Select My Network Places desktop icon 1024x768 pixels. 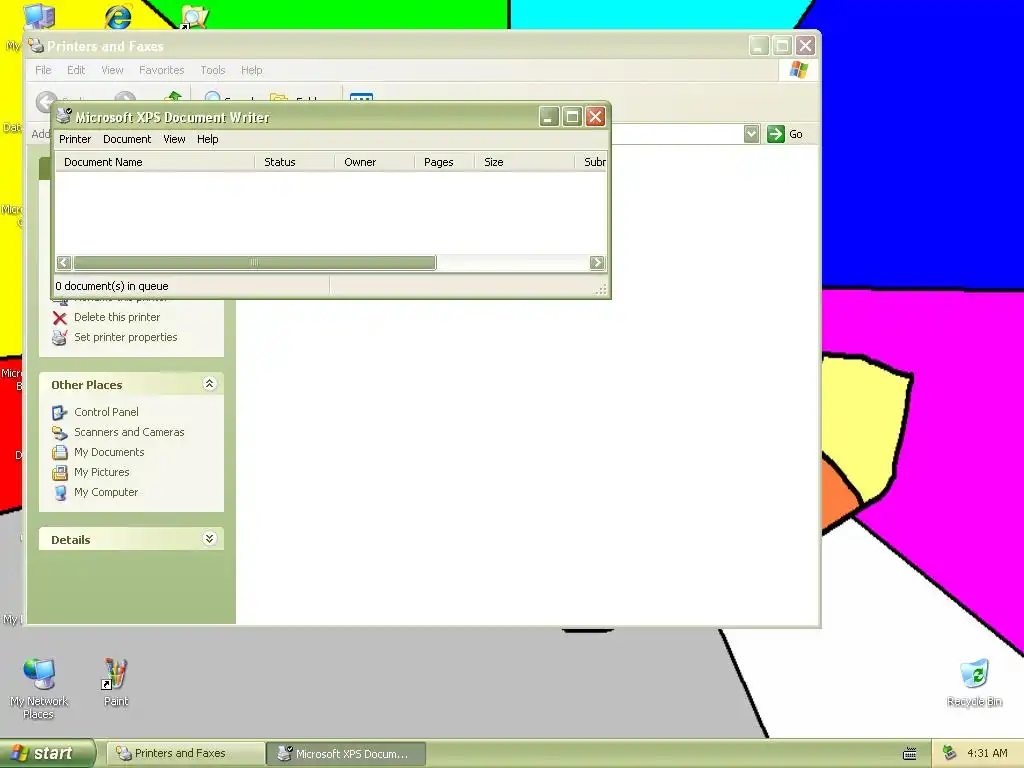[39, 688]
